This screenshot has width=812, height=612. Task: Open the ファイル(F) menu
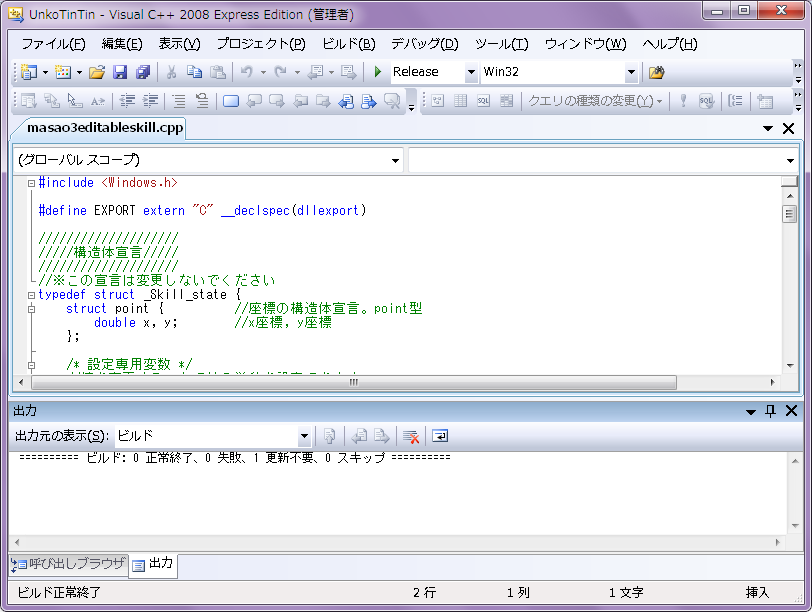[x=53, y=44]
